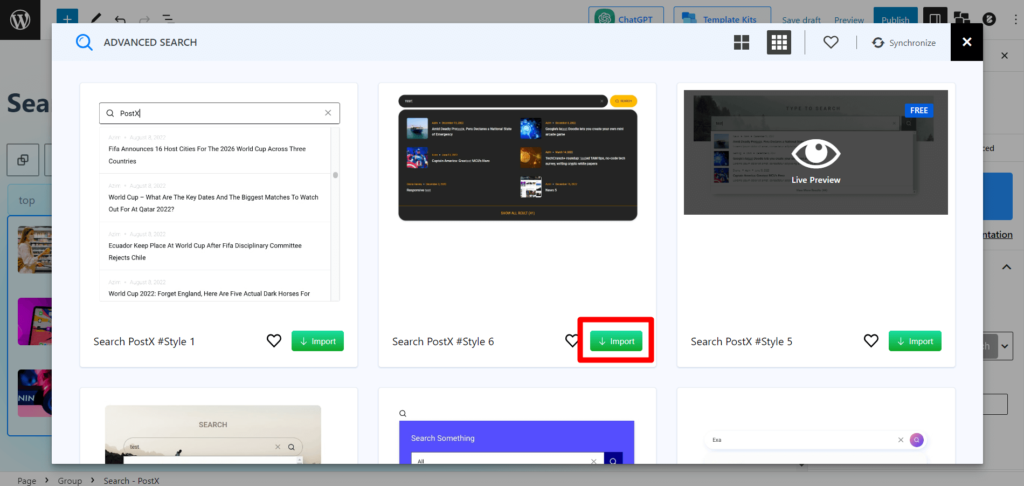Click the ChatGPT button

click(626, 19)
